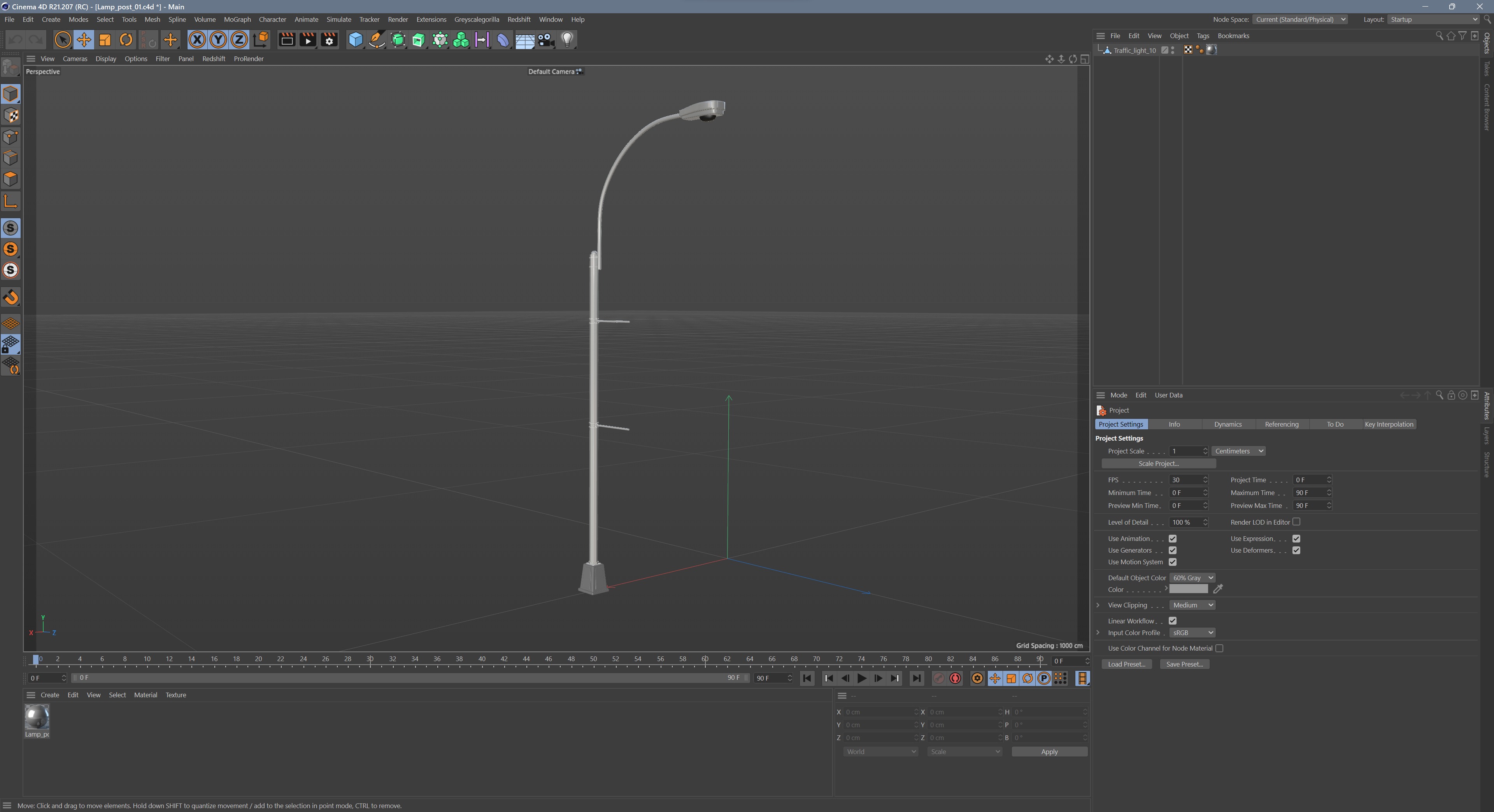This screenshot has height=812, width=1494.
Task: Enable Use Color Channel for Node Material
Action: (1219, 648)
